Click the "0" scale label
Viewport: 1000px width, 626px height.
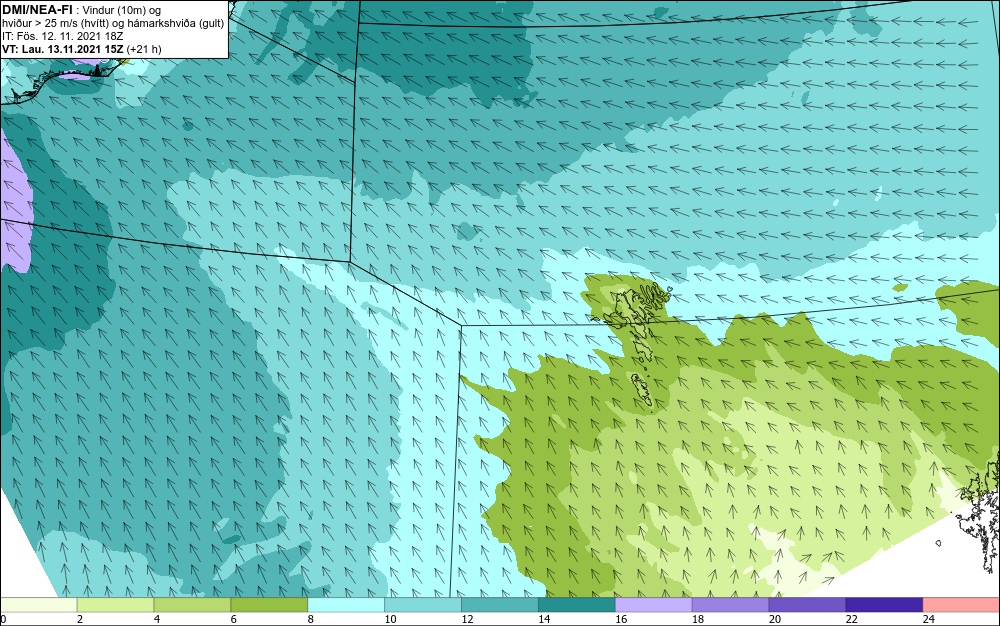coord(3,619)
